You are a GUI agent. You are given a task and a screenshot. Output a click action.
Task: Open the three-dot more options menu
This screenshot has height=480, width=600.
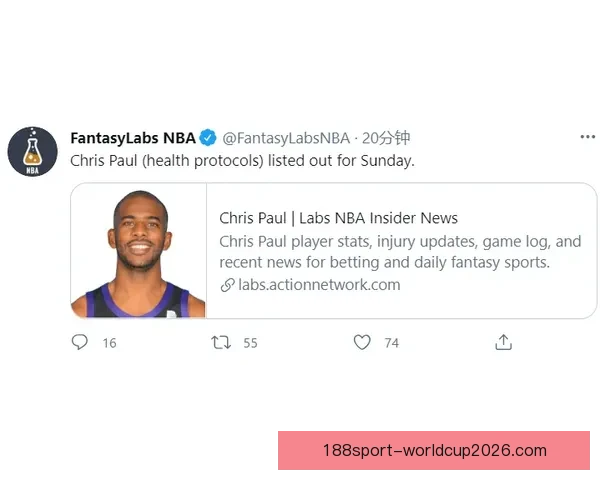tap(587, 137)
